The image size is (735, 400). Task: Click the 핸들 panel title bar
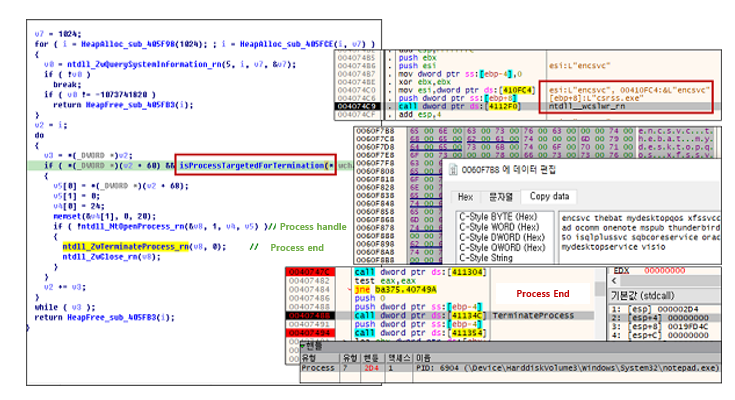pyautogui.click(x=510, y=347)
